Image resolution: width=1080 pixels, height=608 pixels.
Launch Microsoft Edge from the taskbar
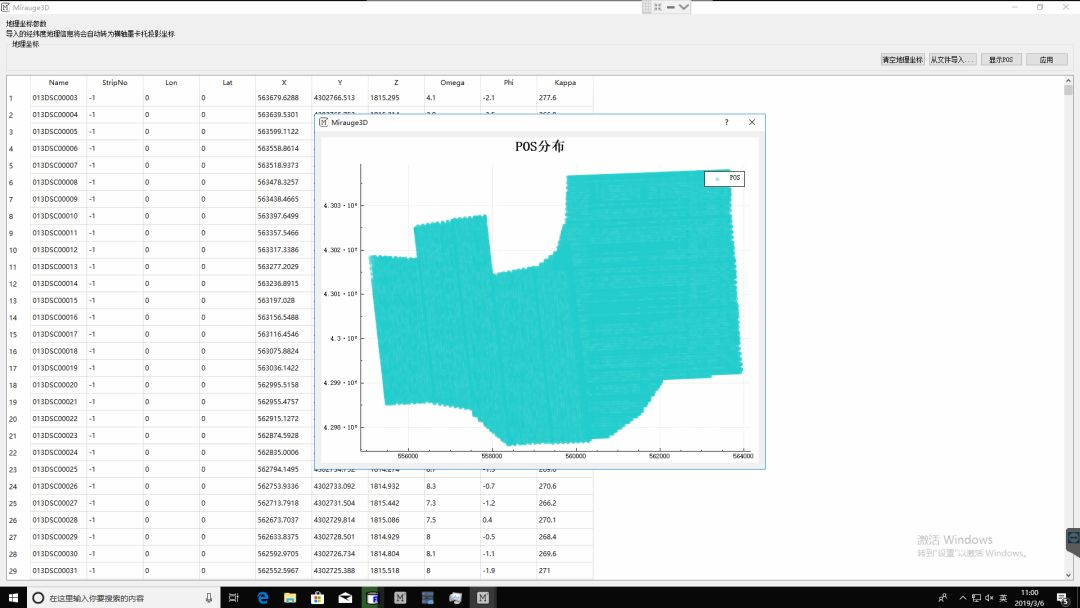[262, 597]
